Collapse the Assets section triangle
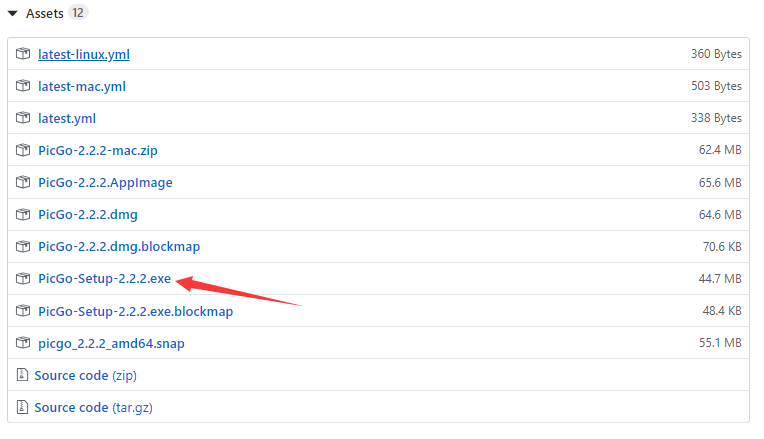Viewport: 764px width, 439px height. coord(13,14)
